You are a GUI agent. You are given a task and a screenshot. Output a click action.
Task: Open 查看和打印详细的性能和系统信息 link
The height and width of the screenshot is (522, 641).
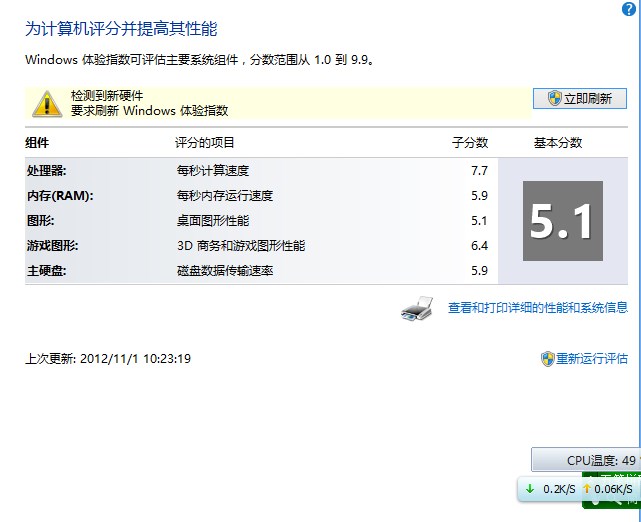tap(538, 307)
